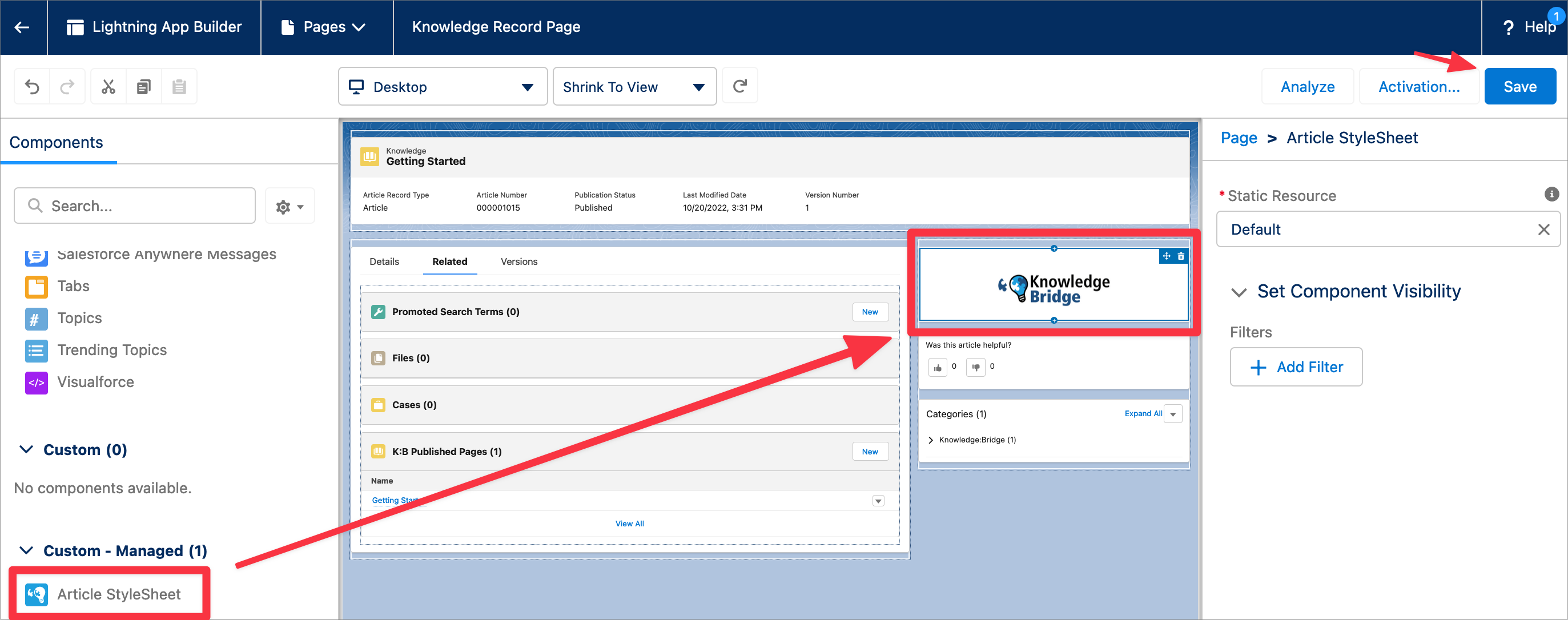
Task: Click thumbs down on article helpful
Action: click(975, 367)
